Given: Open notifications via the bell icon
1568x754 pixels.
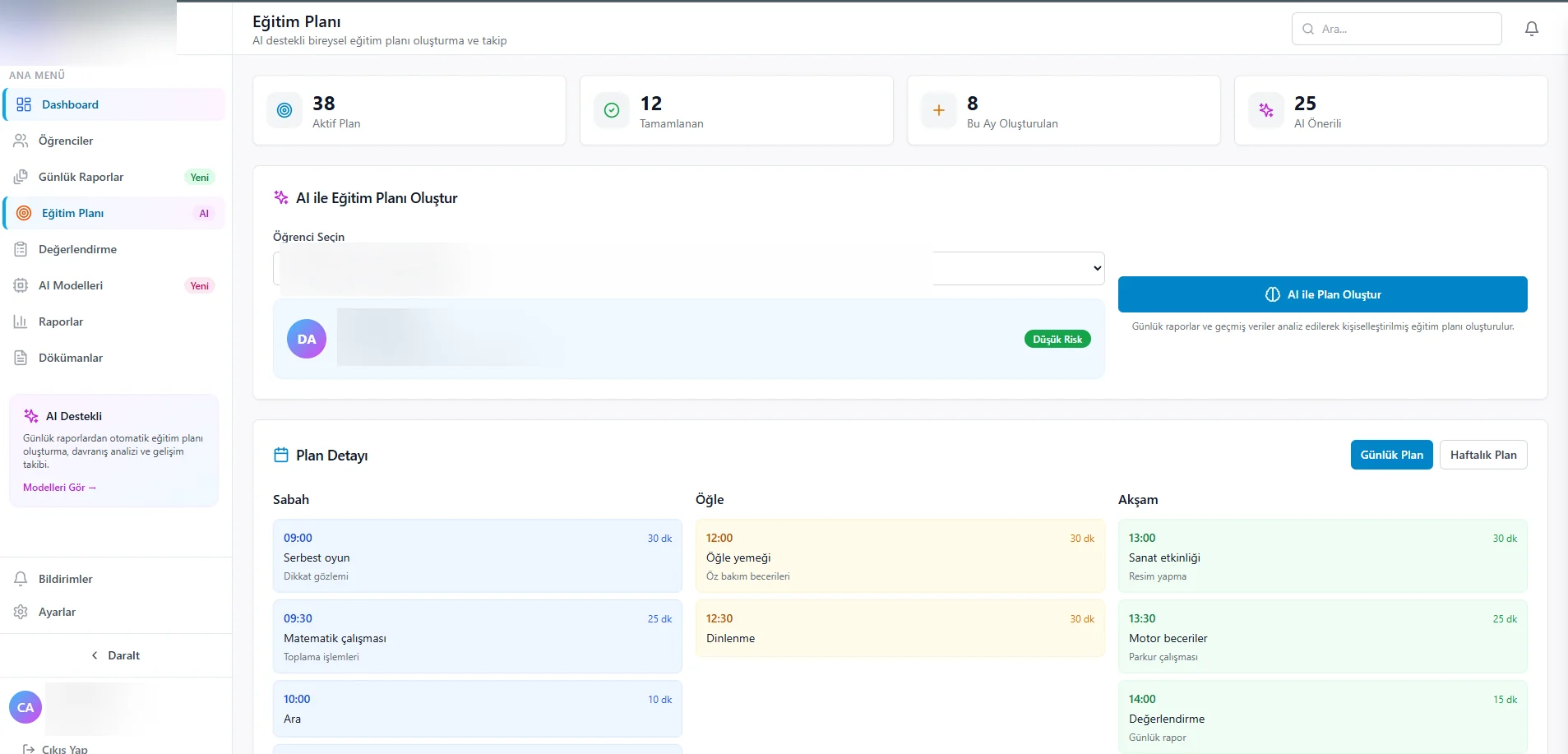Looking at the screenshot, I should point(1531,28).
